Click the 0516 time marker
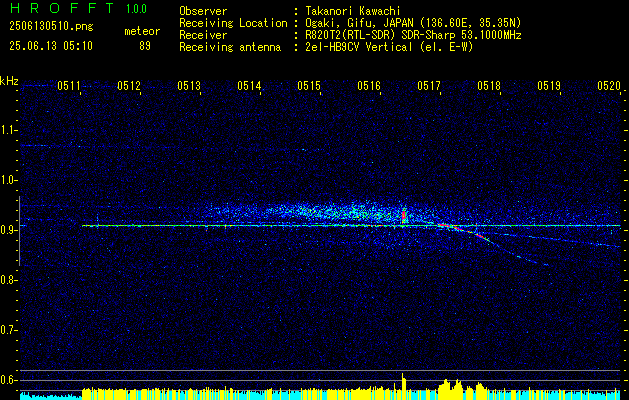The image size is (629, 400). [x=369, y=85]
